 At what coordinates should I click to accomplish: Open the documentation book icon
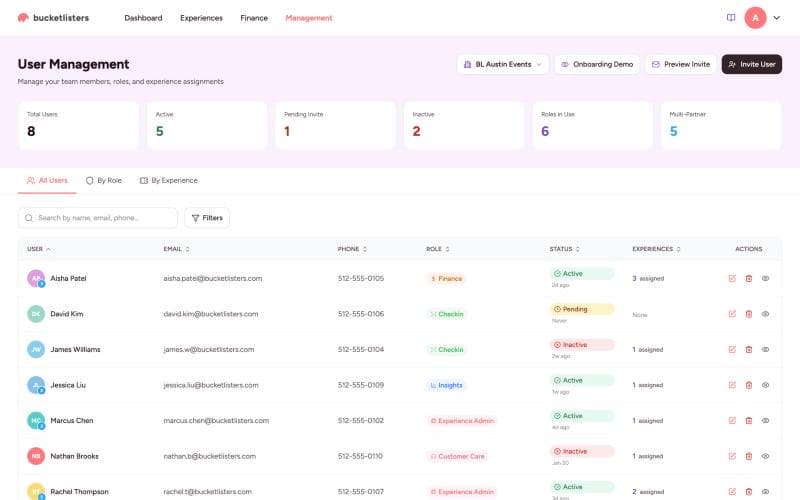[731, 18]
